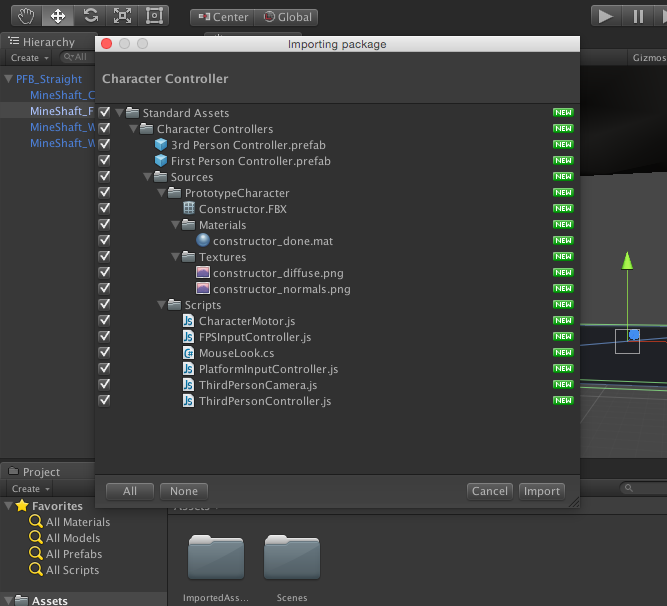Click All Prefabs search icon in Favorites

point(36,554)
